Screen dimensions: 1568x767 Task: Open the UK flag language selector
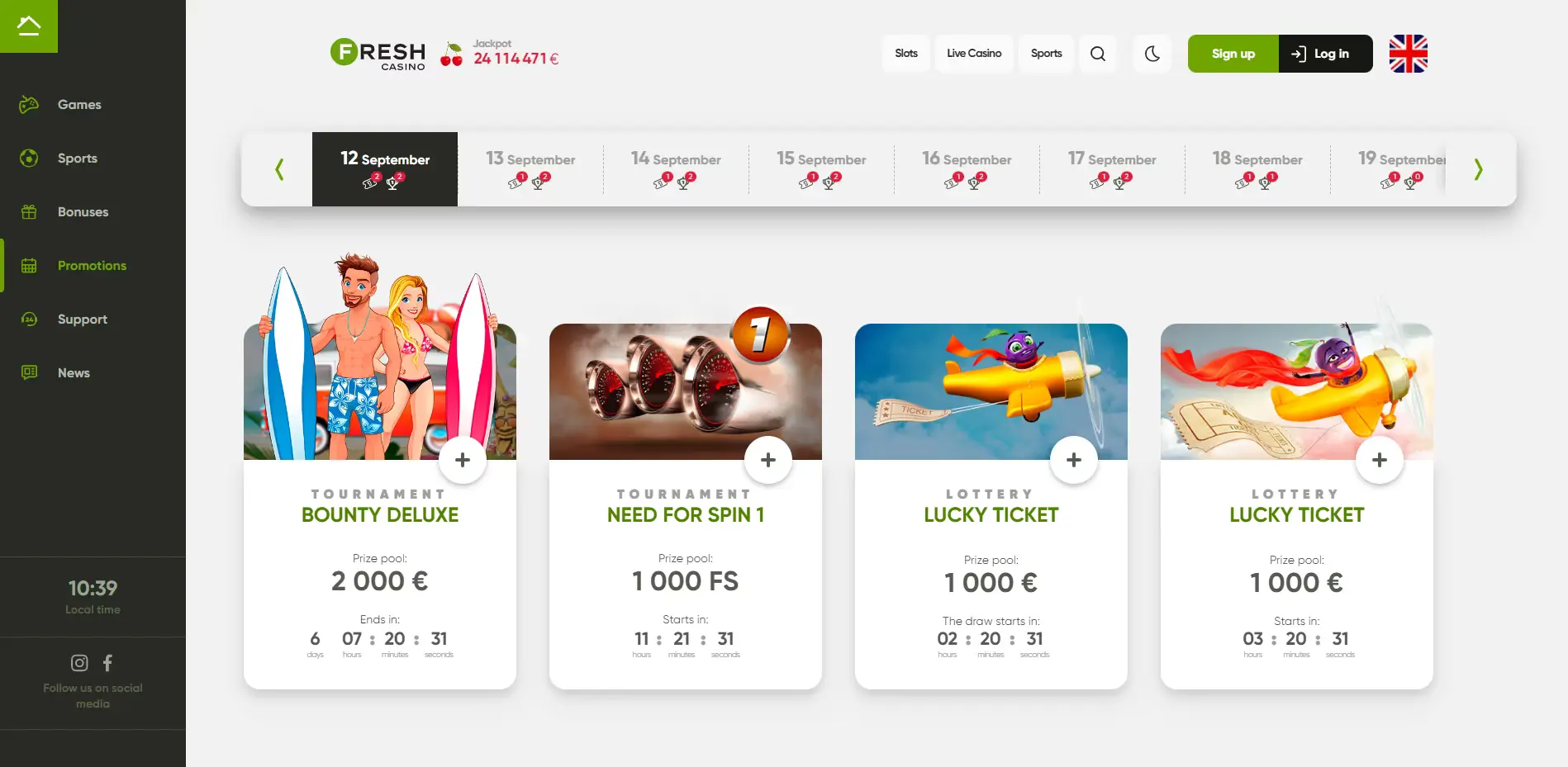1409,54
